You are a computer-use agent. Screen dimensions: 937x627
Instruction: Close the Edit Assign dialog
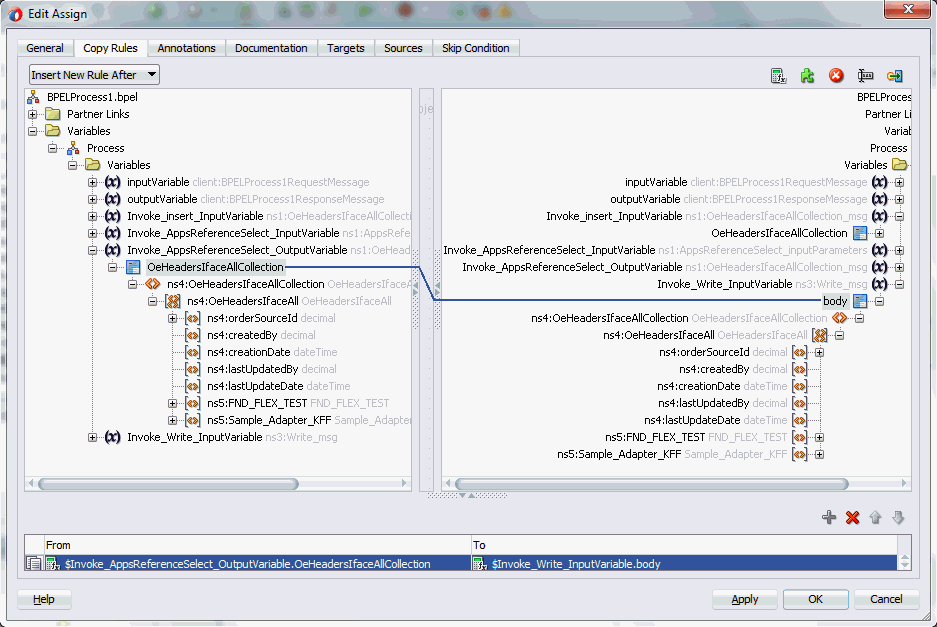click(907, 9)
